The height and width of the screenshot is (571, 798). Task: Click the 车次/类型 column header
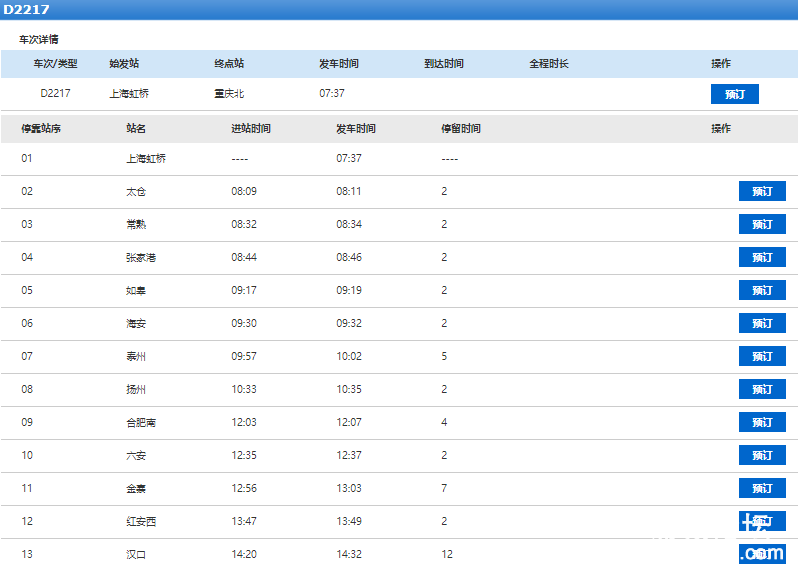click(x=55, y=64)
